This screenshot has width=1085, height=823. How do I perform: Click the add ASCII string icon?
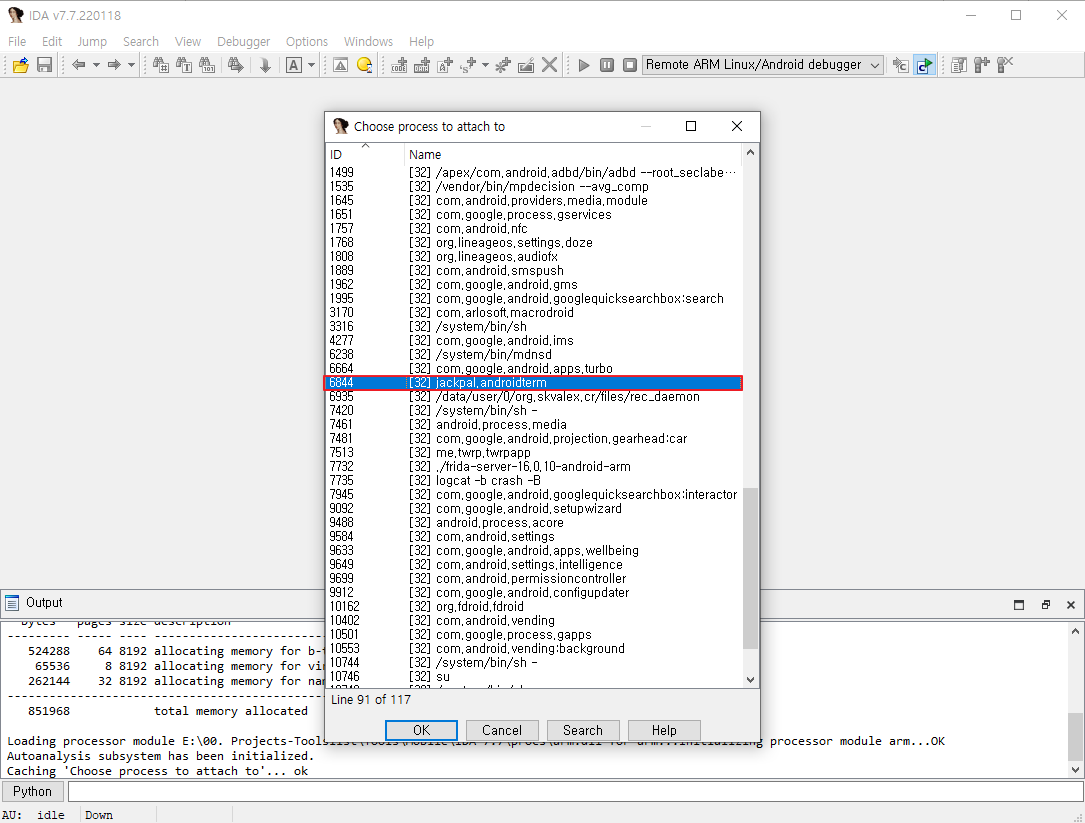coord(445,65)
